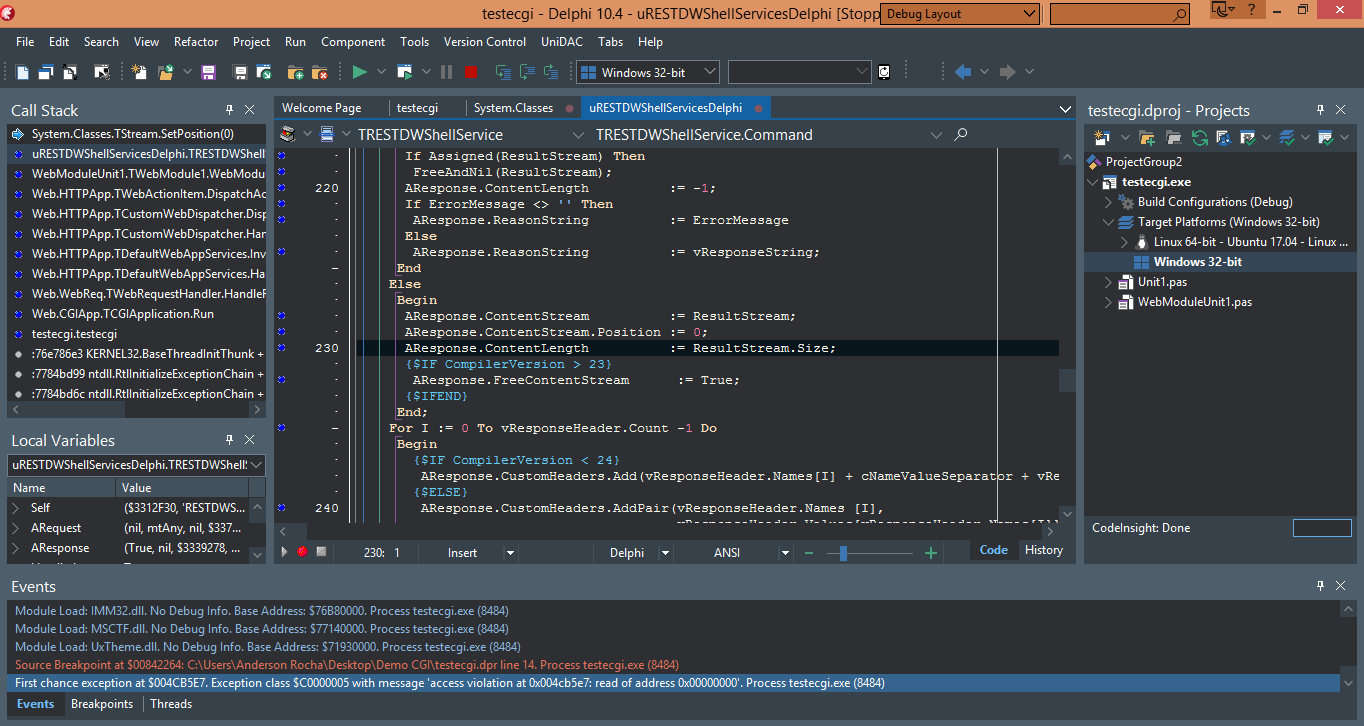The width and height of the screenshot is (1364, 726).
Task: Click the History button at the editor bottom
Action: point(1043,550)
